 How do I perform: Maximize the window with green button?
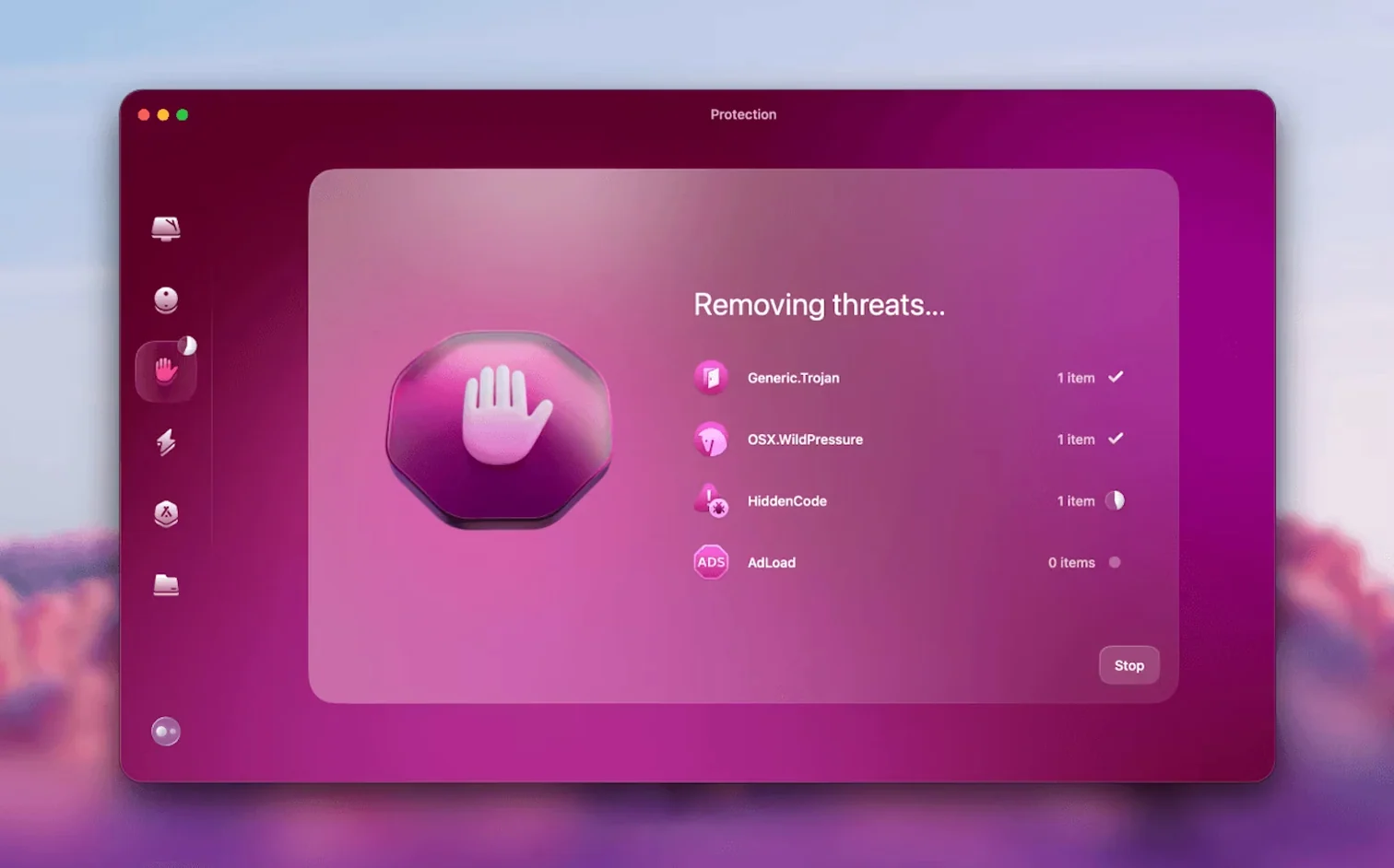click(x=183, y=114)
